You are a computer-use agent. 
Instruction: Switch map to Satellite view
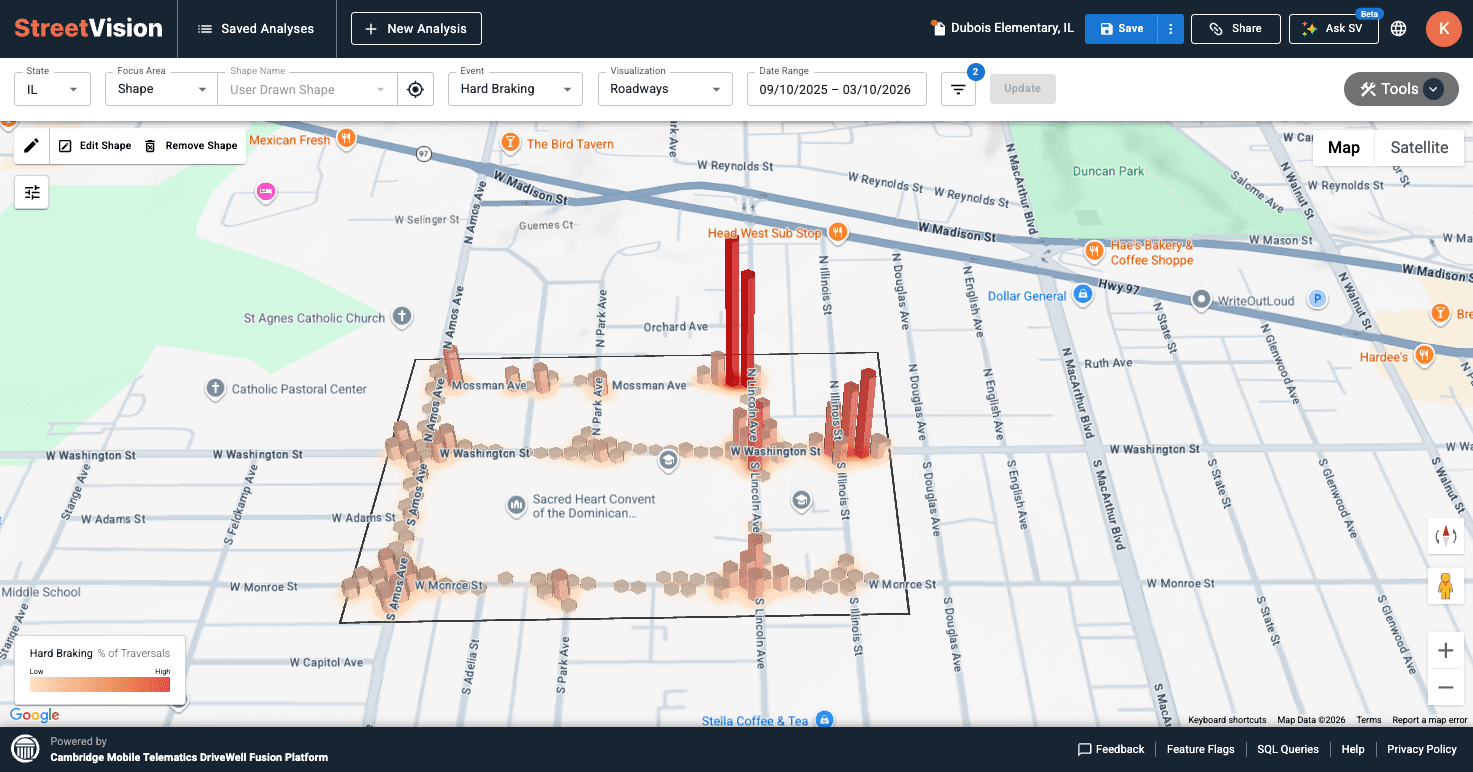point(1418,148)
